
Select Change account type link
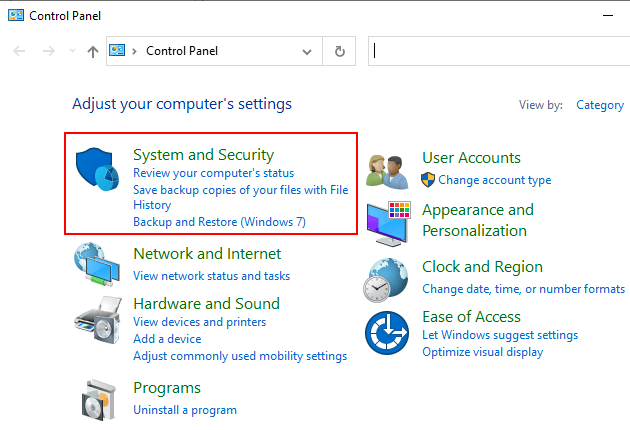click(495, 180)
